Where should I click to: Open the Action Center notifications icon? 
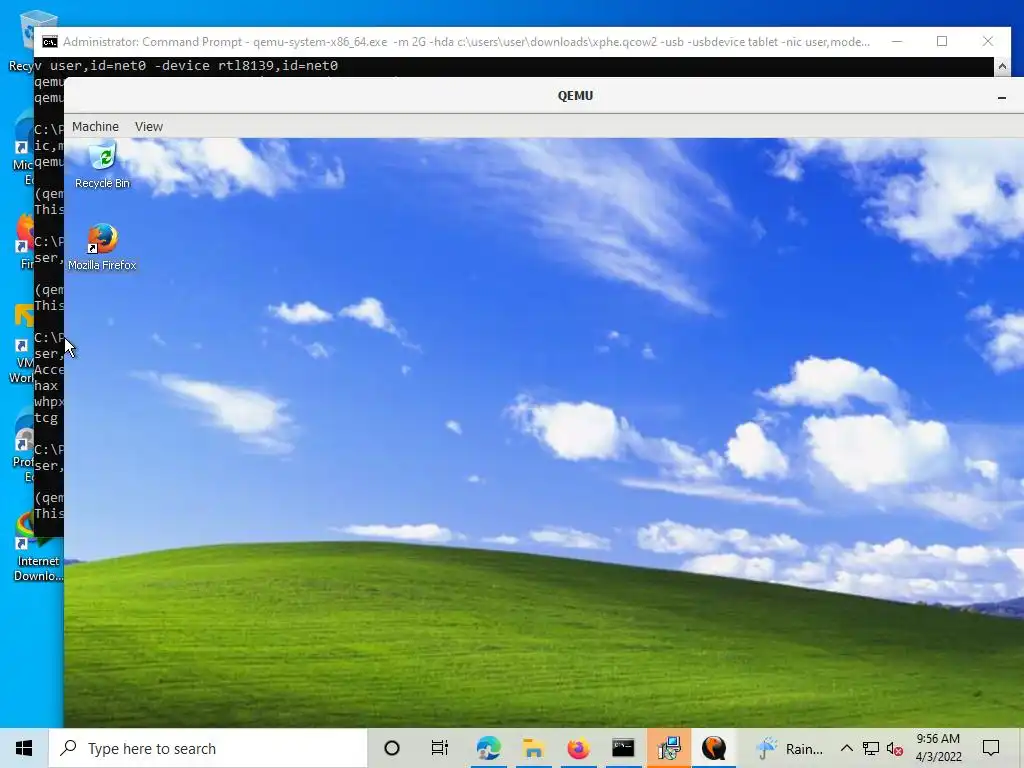(991, 748)
